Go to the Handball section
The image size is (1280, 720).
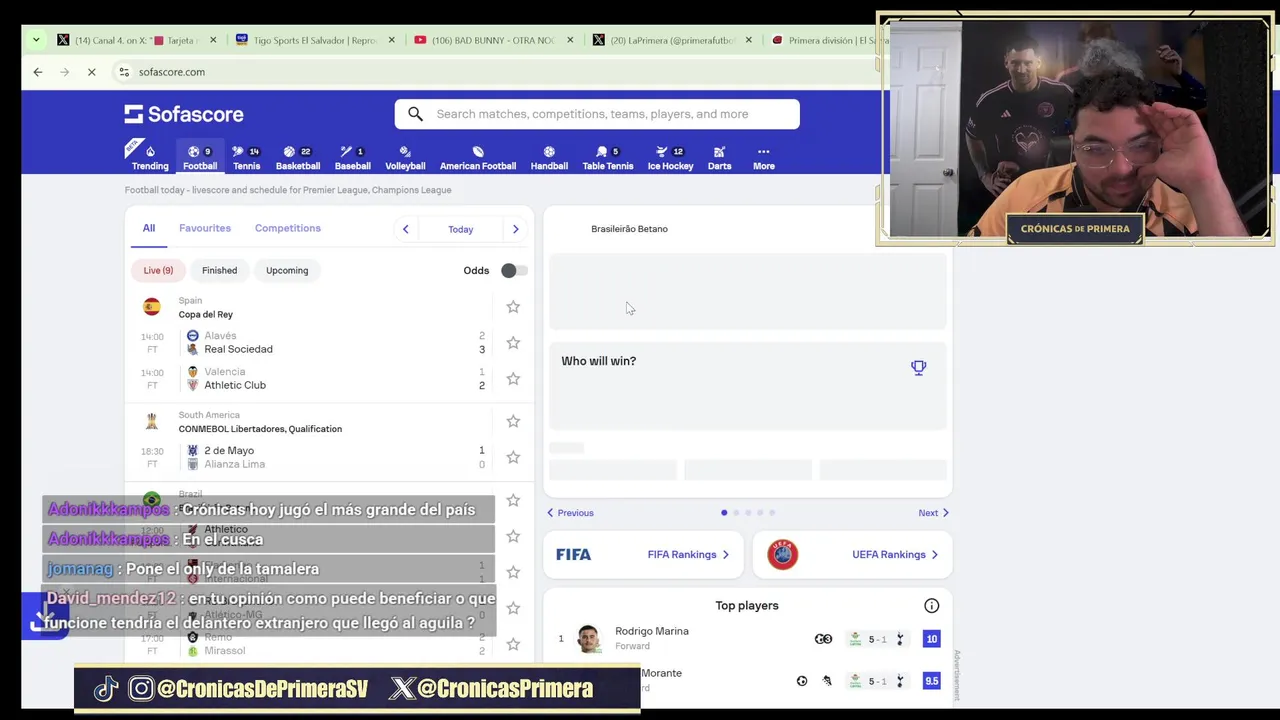(x=549, y=158)
